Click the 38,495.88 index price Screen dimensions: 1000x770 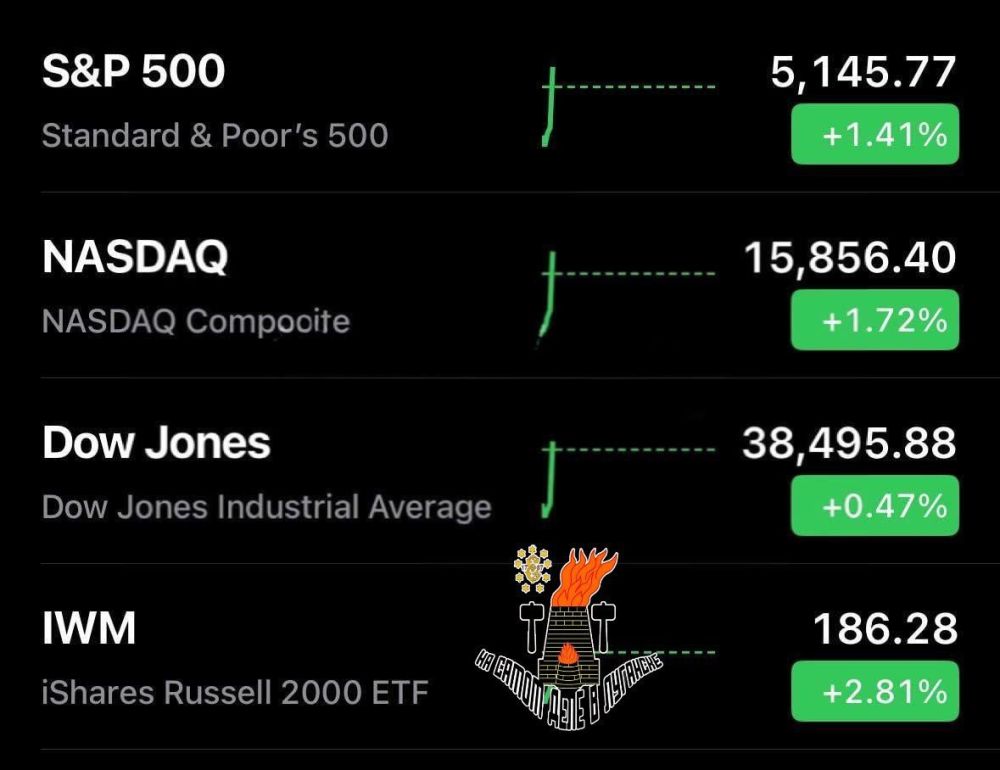click(849, 443)
